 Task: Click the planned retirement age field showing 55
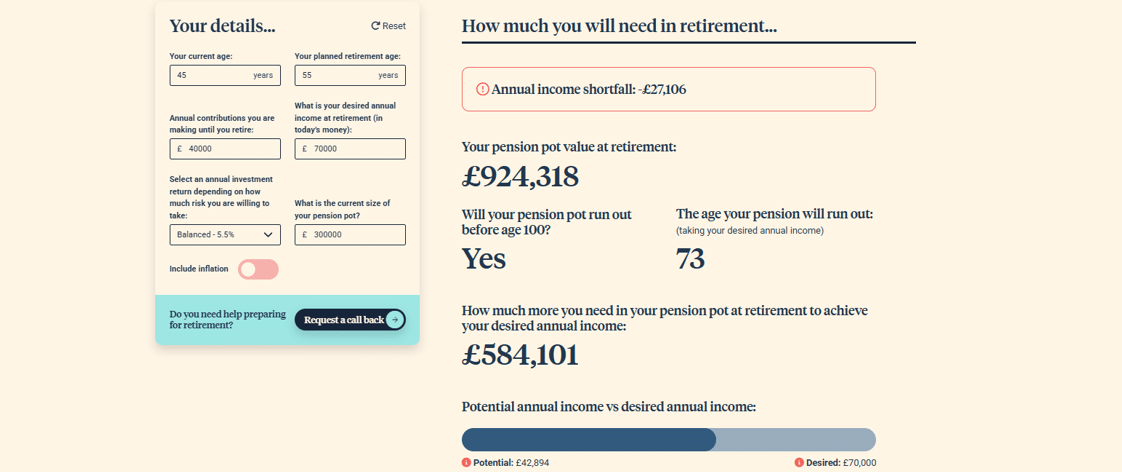350,75
